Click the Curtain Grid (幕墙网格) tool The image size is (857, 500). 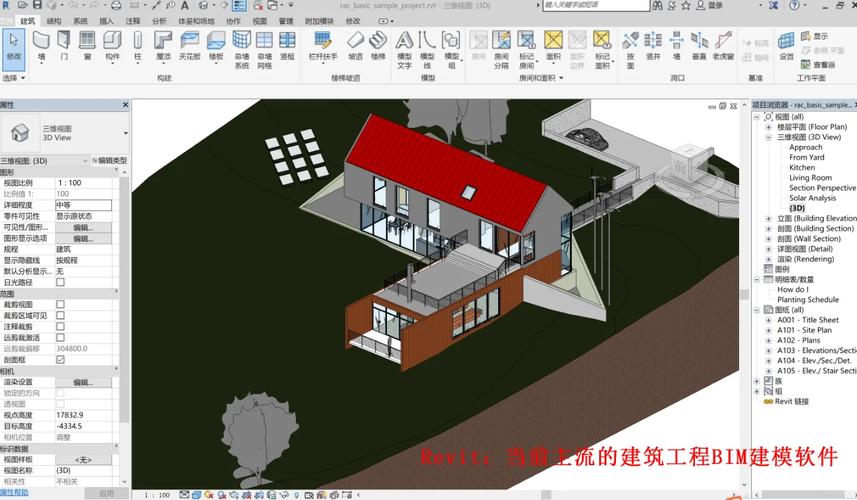[265, 50]
